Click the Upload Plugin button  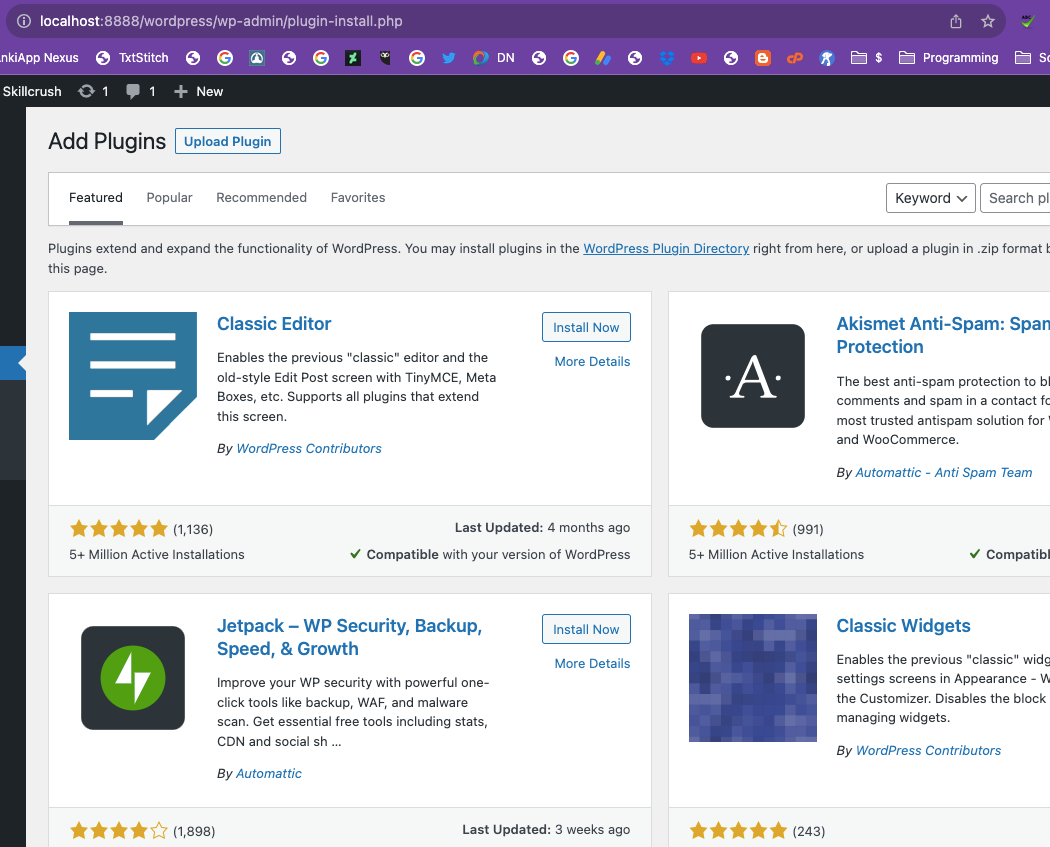(228, 141)
